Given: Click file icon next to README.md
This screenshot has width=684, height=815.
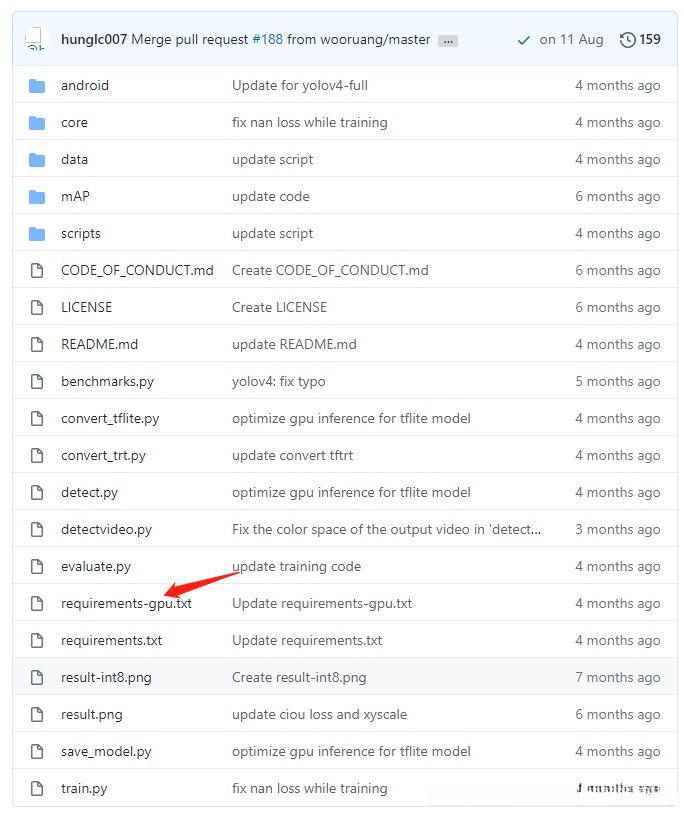Looking at the screenshot, I should [x=37, y=344].
